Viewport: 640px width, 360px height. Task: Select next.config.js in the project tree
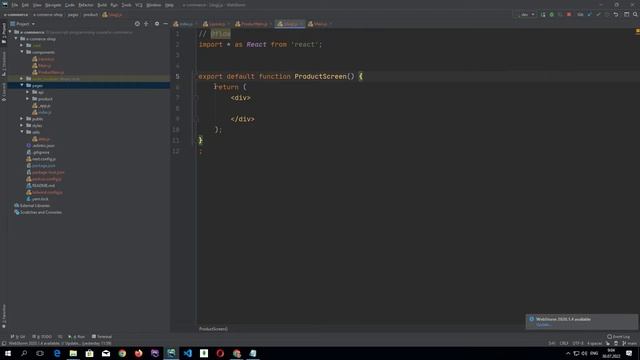click(x=44, y=159)
